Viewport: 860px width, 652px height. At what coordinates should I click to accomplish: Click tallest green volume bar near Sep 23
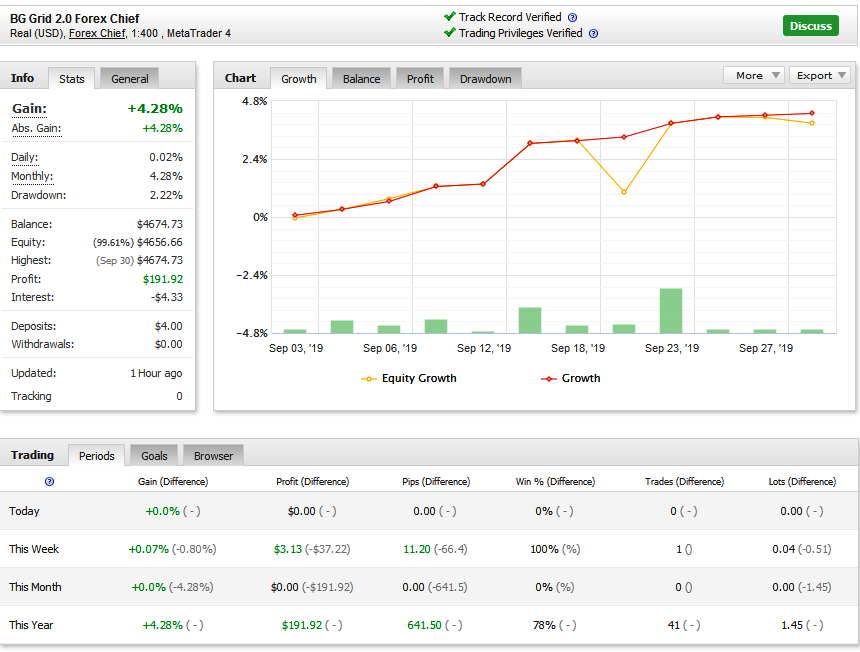[x=671, y=310]
